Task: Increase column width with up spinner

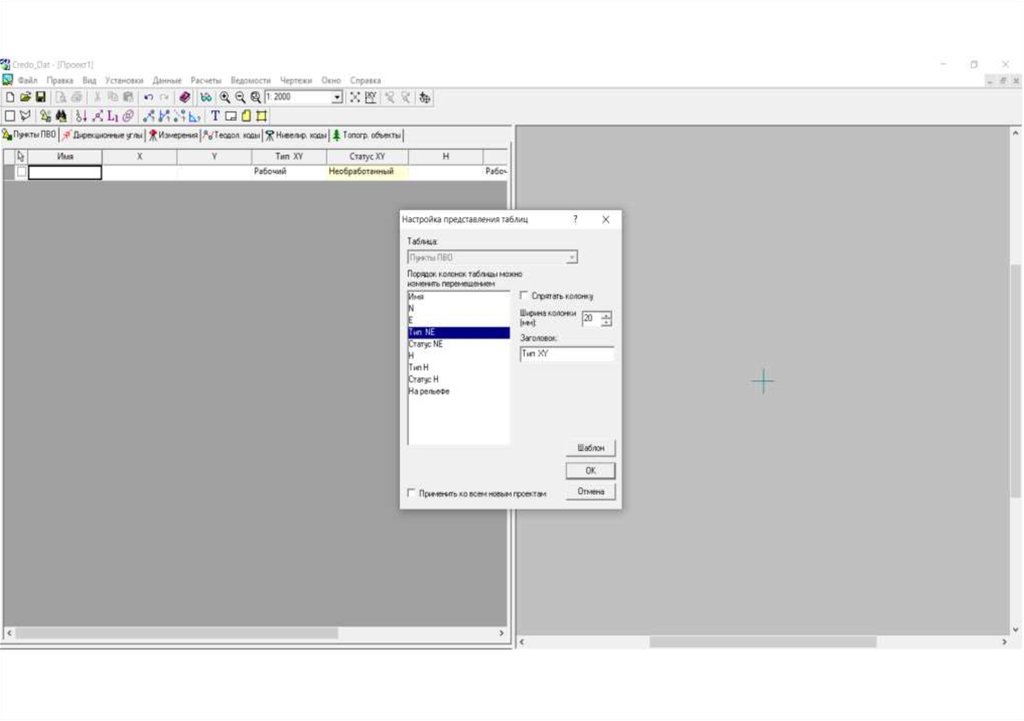Action: pyautogui.click(x=607, y=315)
